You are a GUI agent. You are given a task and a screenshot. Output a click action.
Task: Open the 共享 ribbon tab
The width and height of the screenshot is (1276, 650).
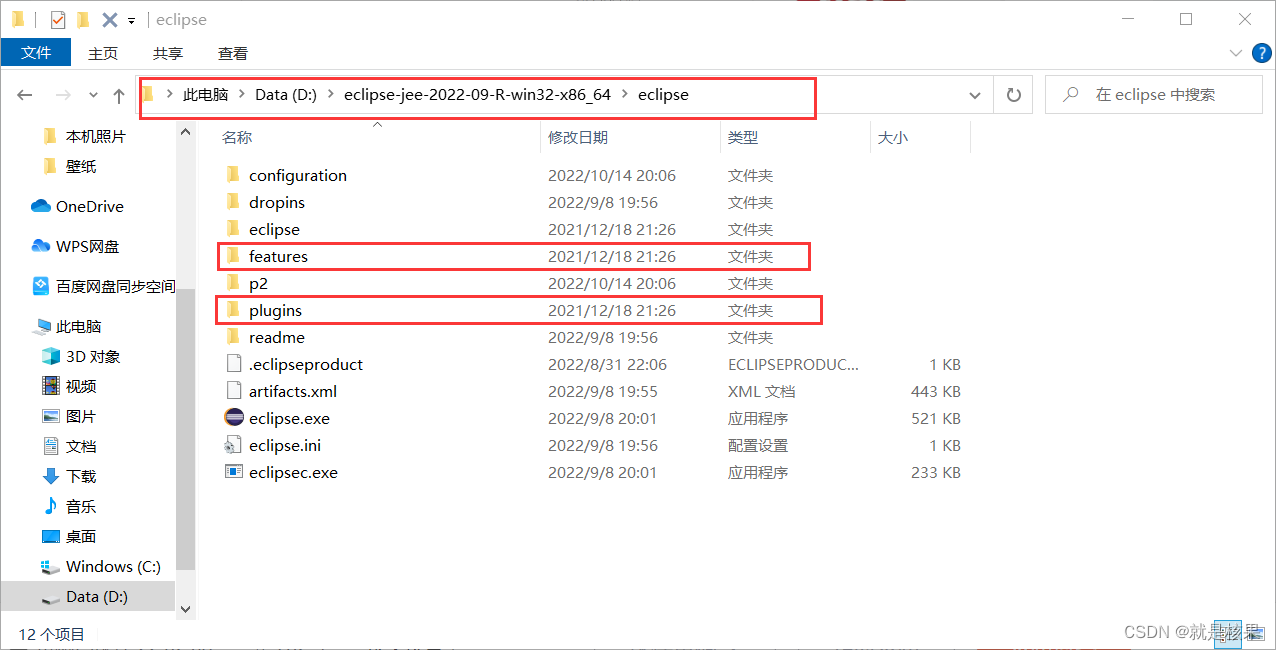click(168, 53)
